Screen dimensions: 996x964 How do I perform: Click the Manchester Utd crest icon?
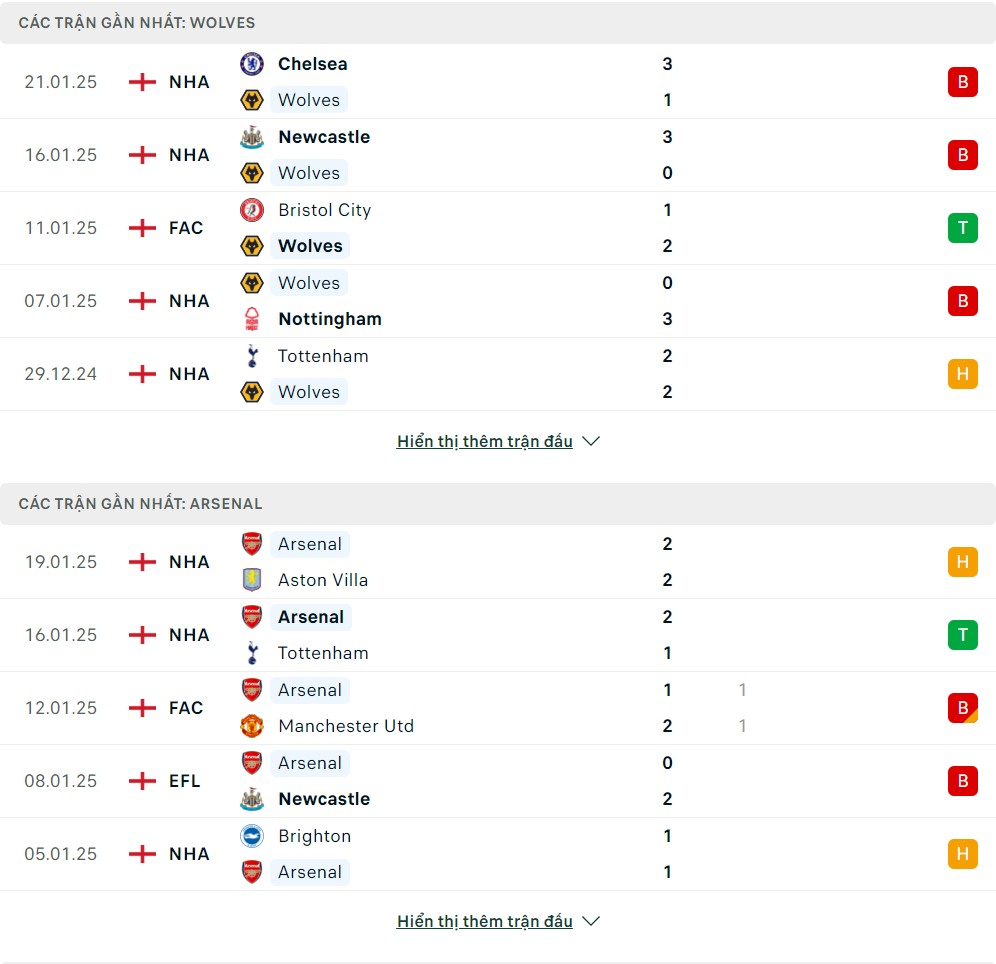[x=252, y=726]
